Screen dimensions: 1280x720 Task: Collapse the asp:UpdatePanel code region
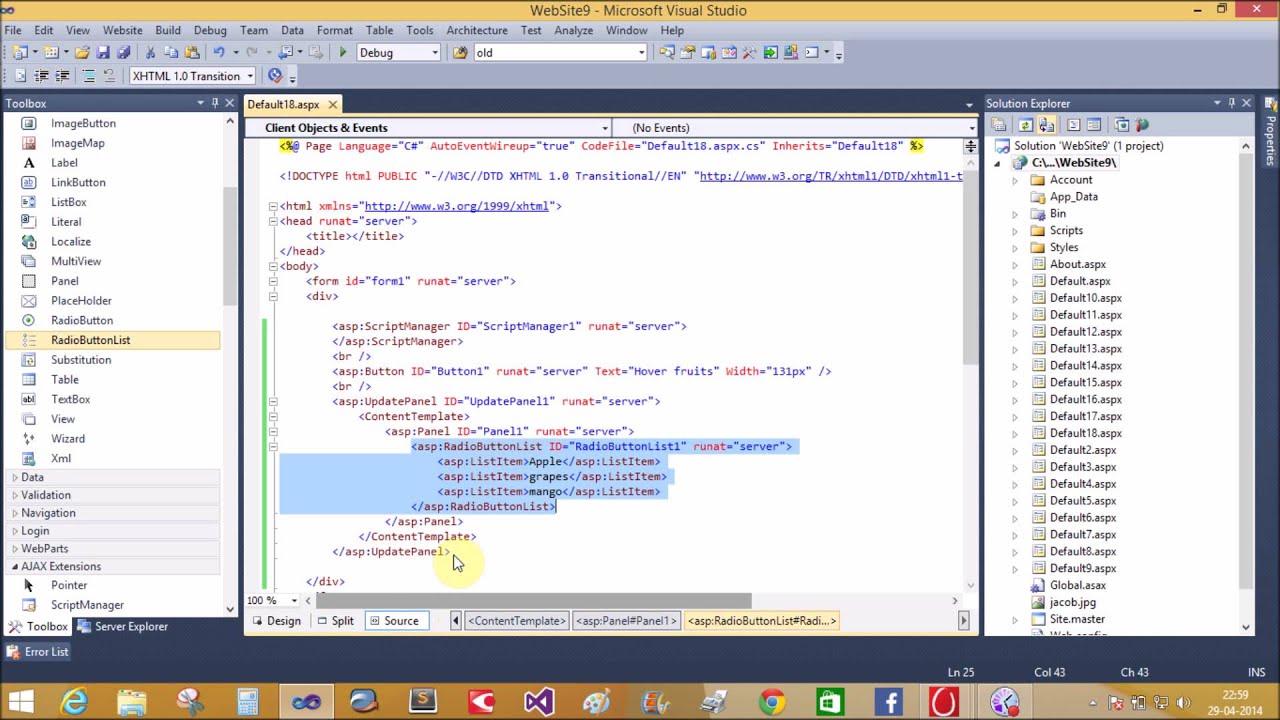(272, 401)
